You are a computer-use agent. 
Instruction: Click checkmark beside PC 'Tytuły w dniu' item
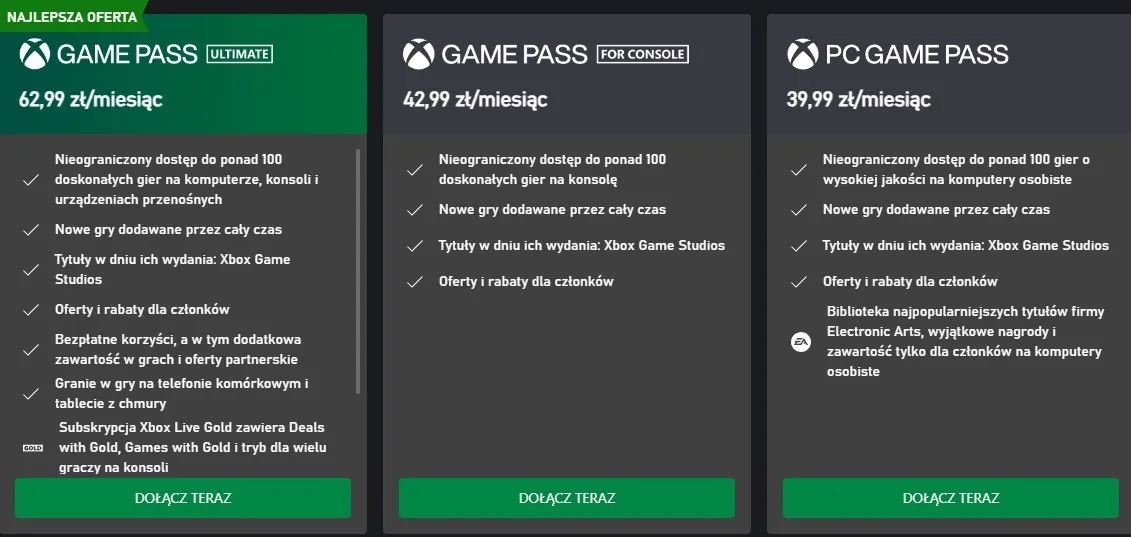tap(799, 246)
